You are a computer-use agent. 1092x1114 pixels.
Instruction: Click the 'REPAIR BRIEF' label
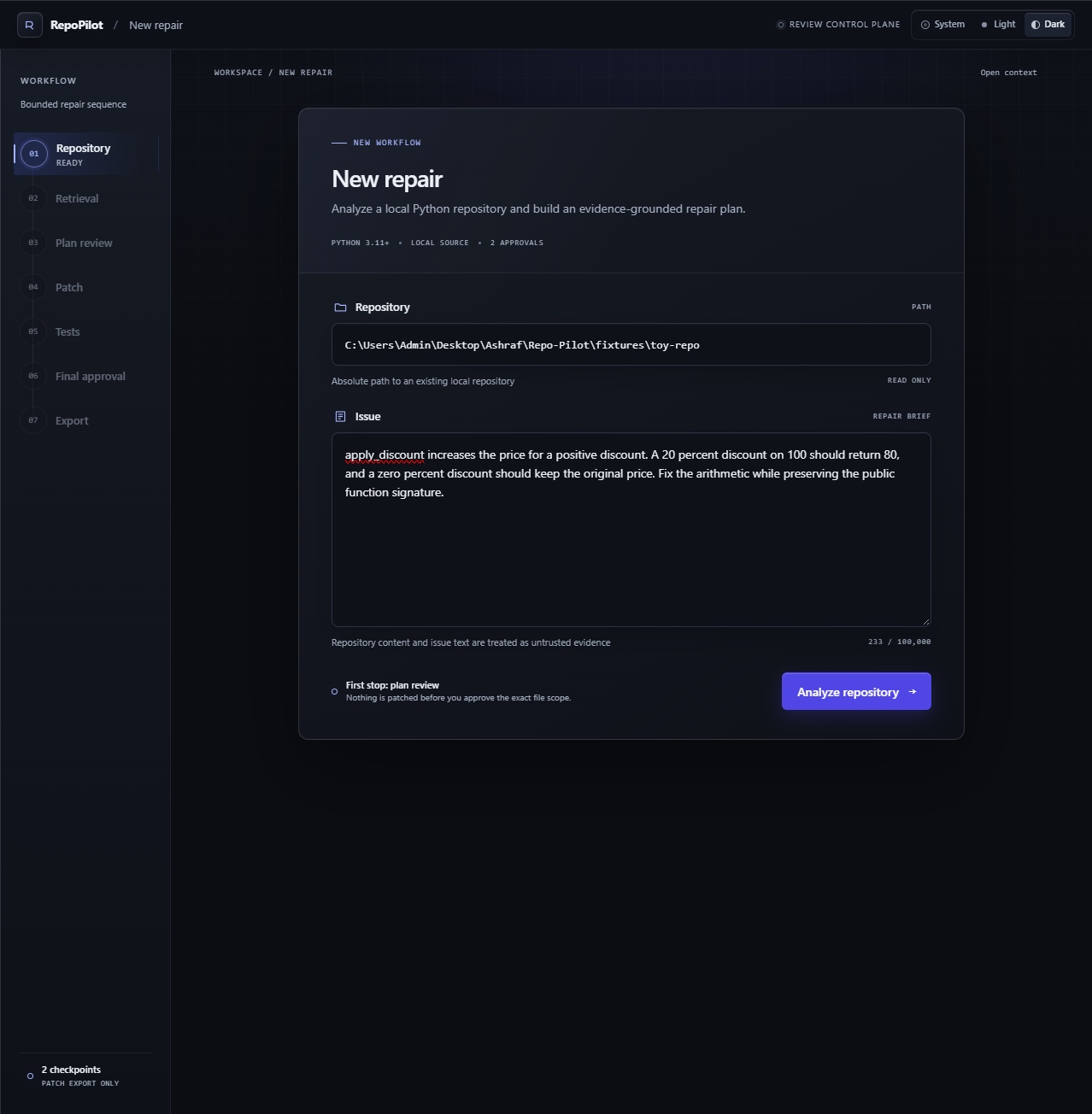(x=901, y=416)
